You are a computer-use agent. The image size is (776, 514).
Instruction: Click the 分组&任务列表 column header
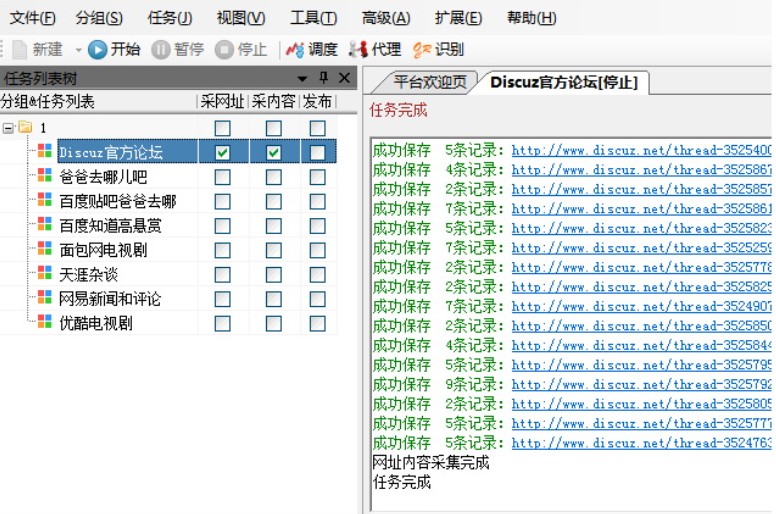[48, 101]
